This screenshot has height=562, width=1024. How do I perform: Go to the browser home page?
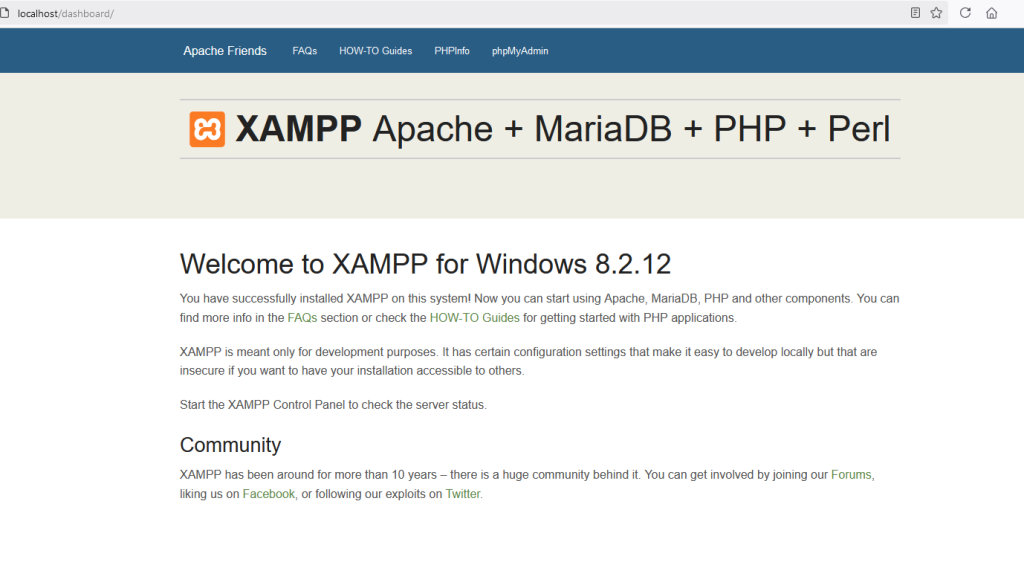pos(991,13)
